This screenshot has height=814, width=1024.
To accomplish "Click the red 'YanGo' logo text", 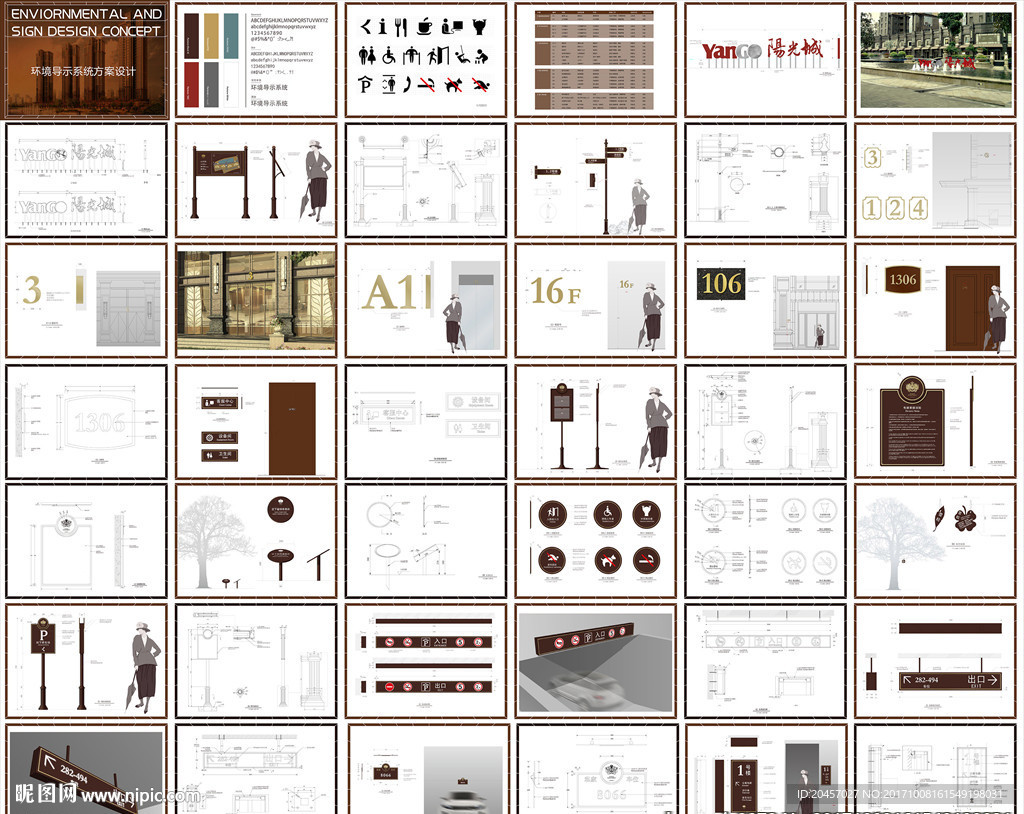I will tap(732, 51).
